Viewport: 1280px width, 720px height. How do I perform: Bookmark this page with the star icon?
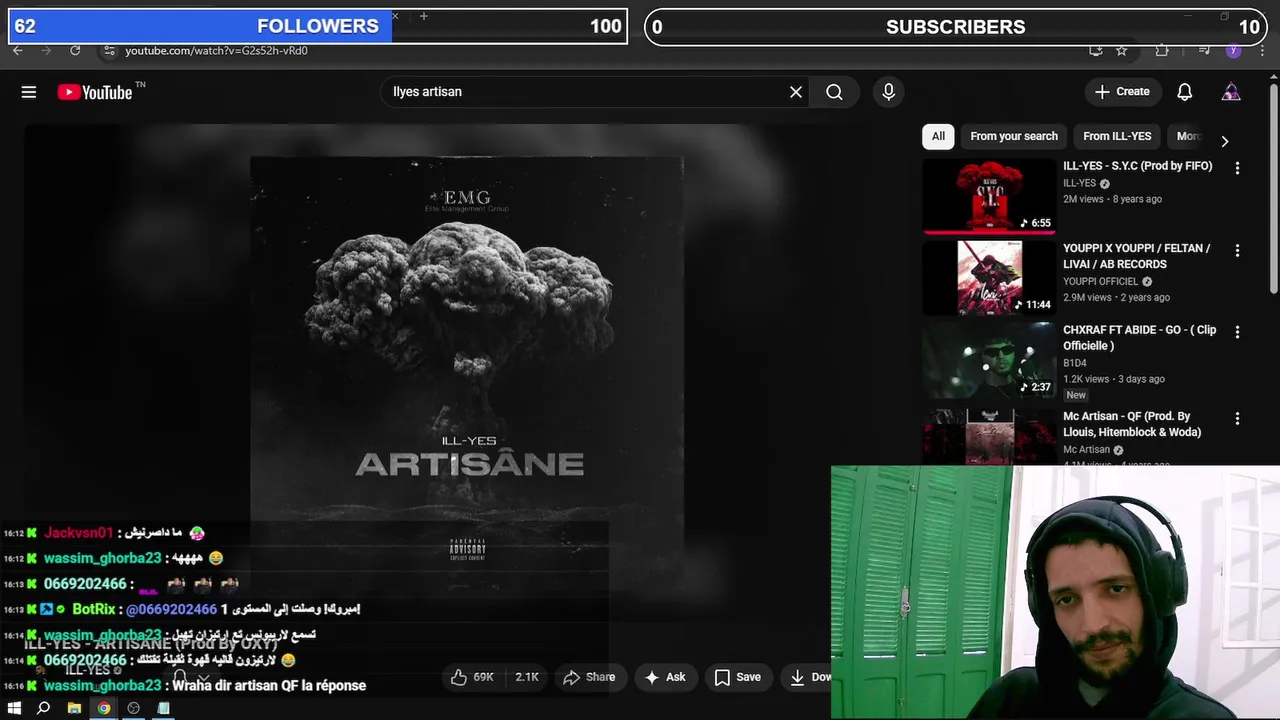1121,50
